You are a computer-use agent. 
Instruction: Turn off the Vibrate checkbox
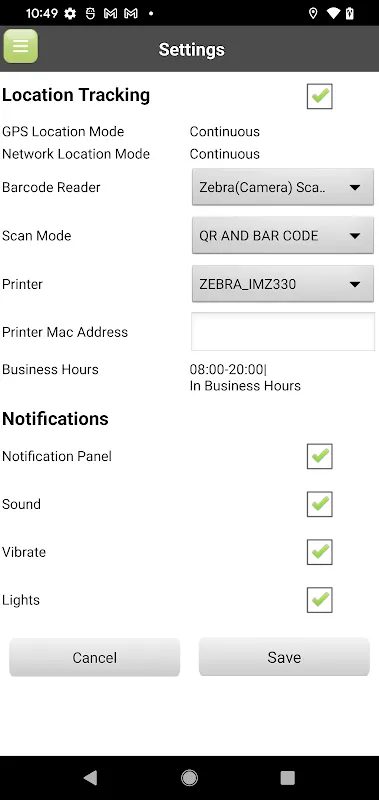[x=320, y=552]
